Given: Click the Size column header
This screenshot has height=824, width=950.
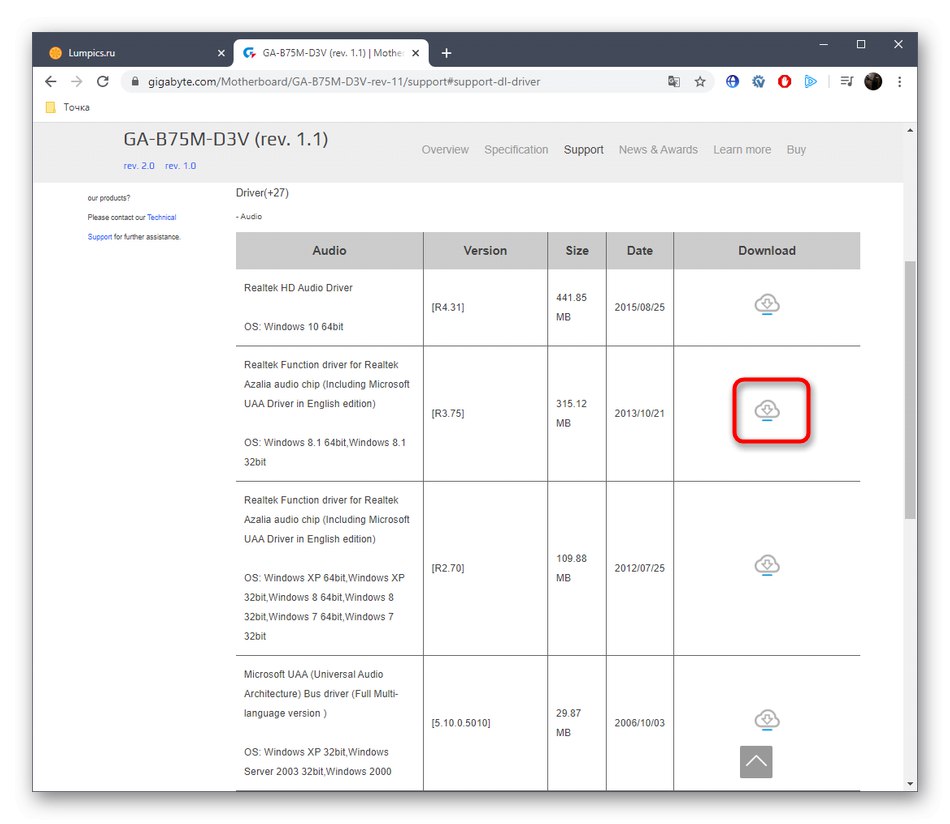Looking at the screenshot, I should point(577,250).
